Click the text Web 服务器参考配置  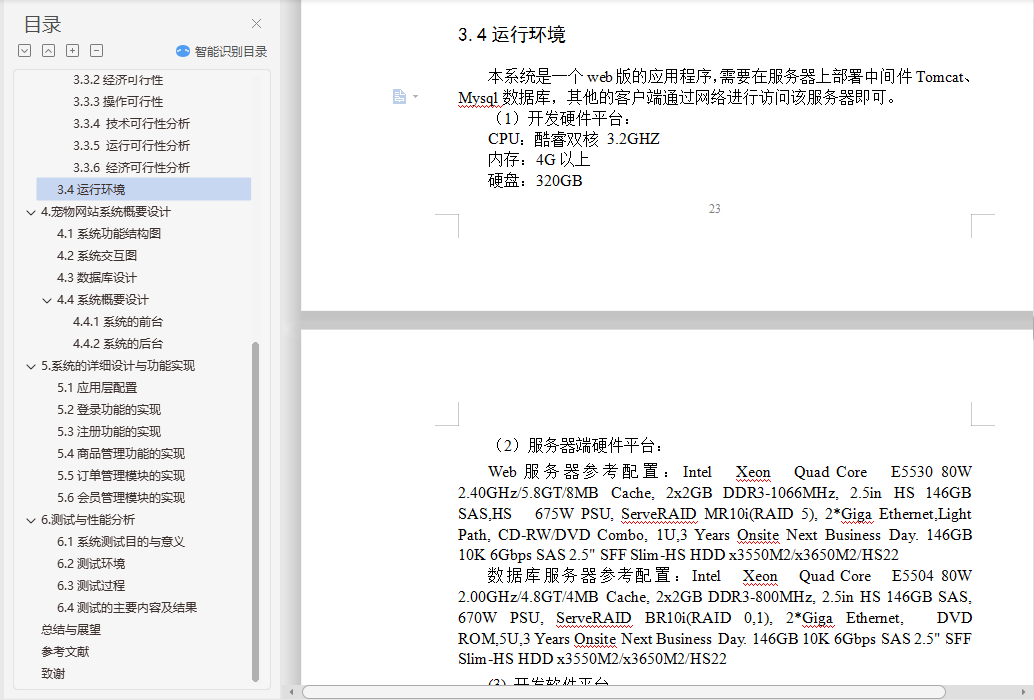coord(574,472)
